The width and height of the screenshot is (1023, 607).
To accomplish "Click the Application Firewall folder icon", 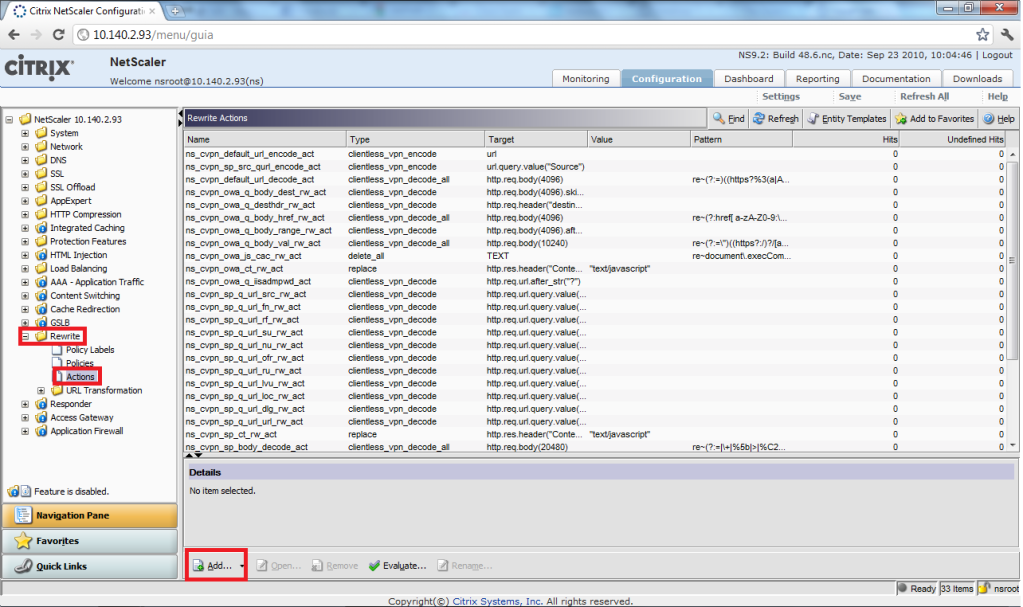I will click(41, 431).
